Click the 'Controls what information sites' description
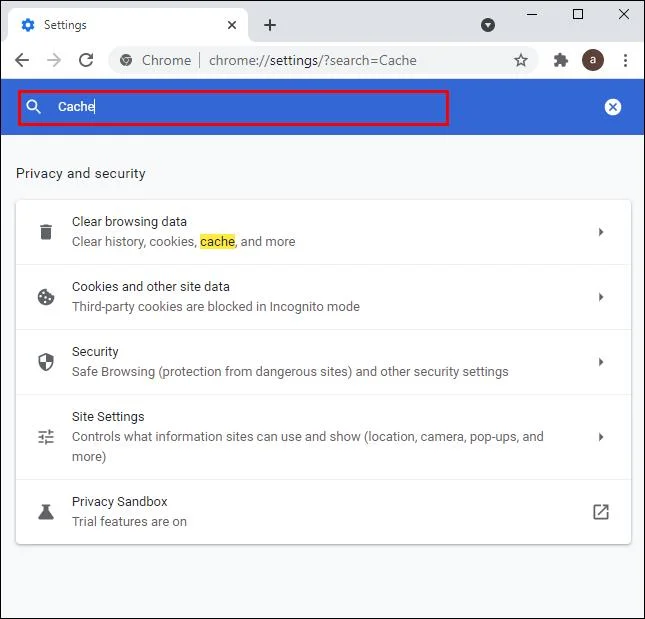This screenshot has width=645, height=619. pyautogui.click(x=308, y=447)
